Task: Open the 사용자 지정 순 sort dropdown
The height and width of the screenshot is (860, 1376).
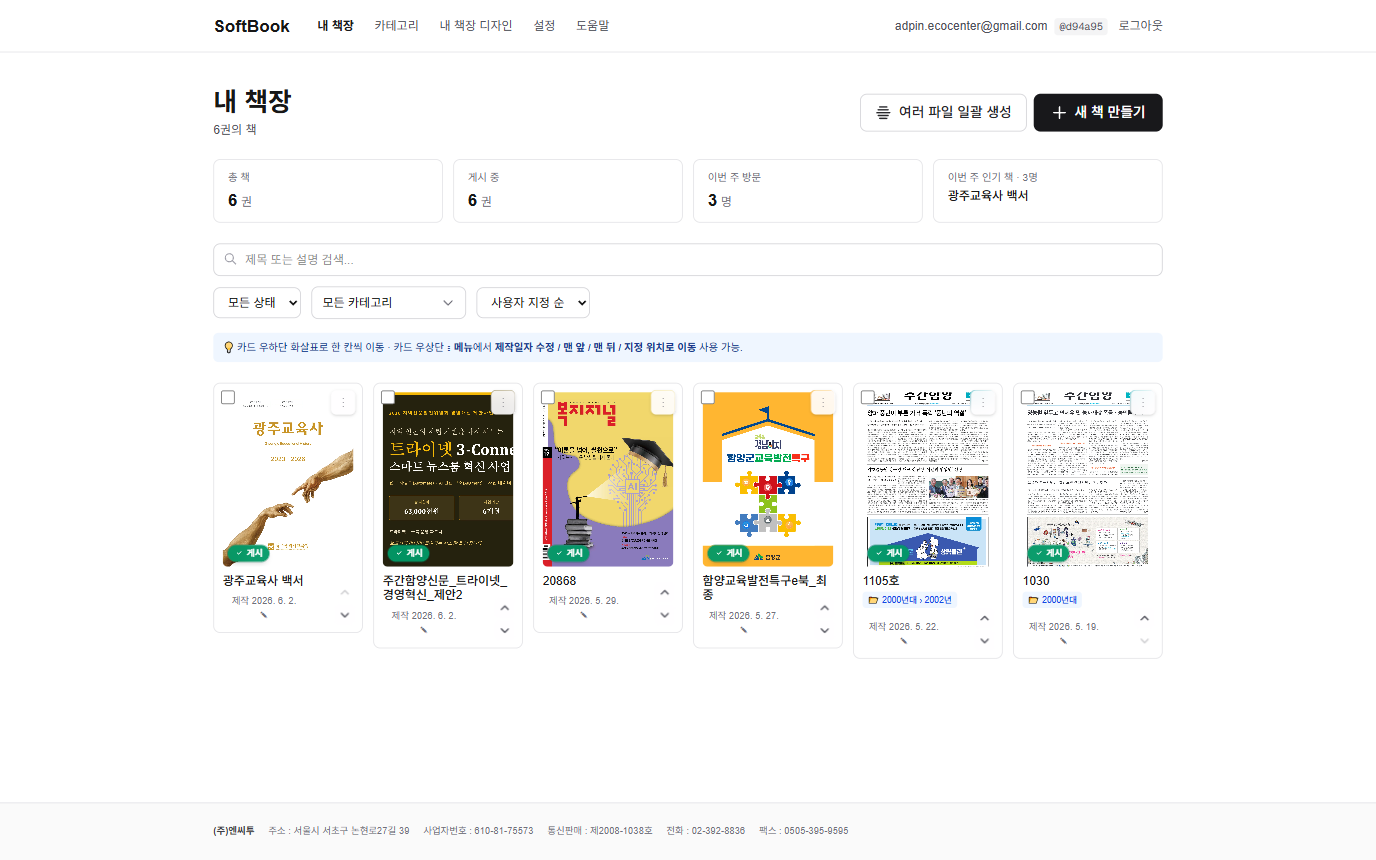Action: point(533,302)
